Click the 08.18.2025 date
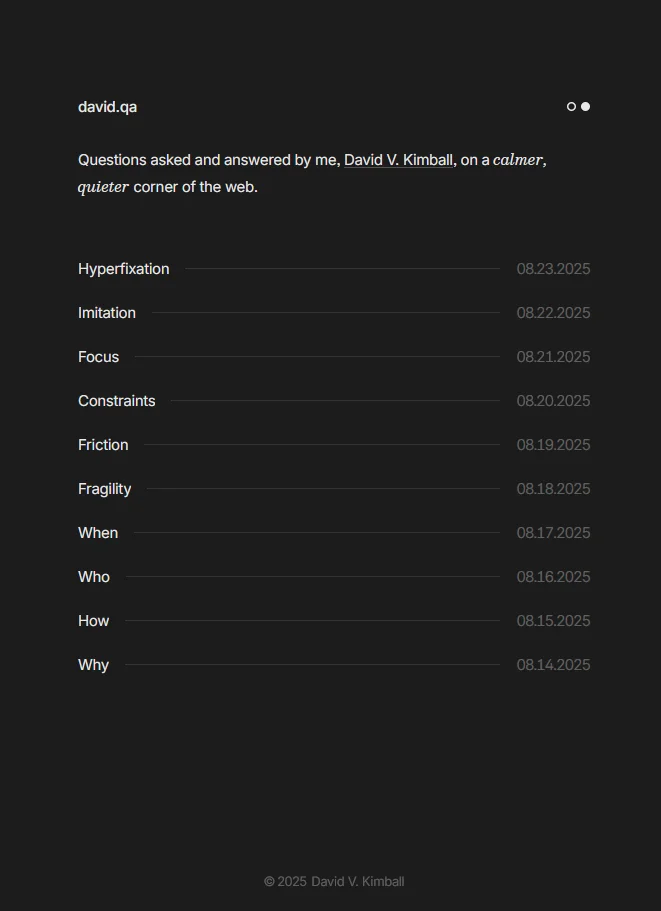Screen dimensions: 661x911 pos(553,489)
